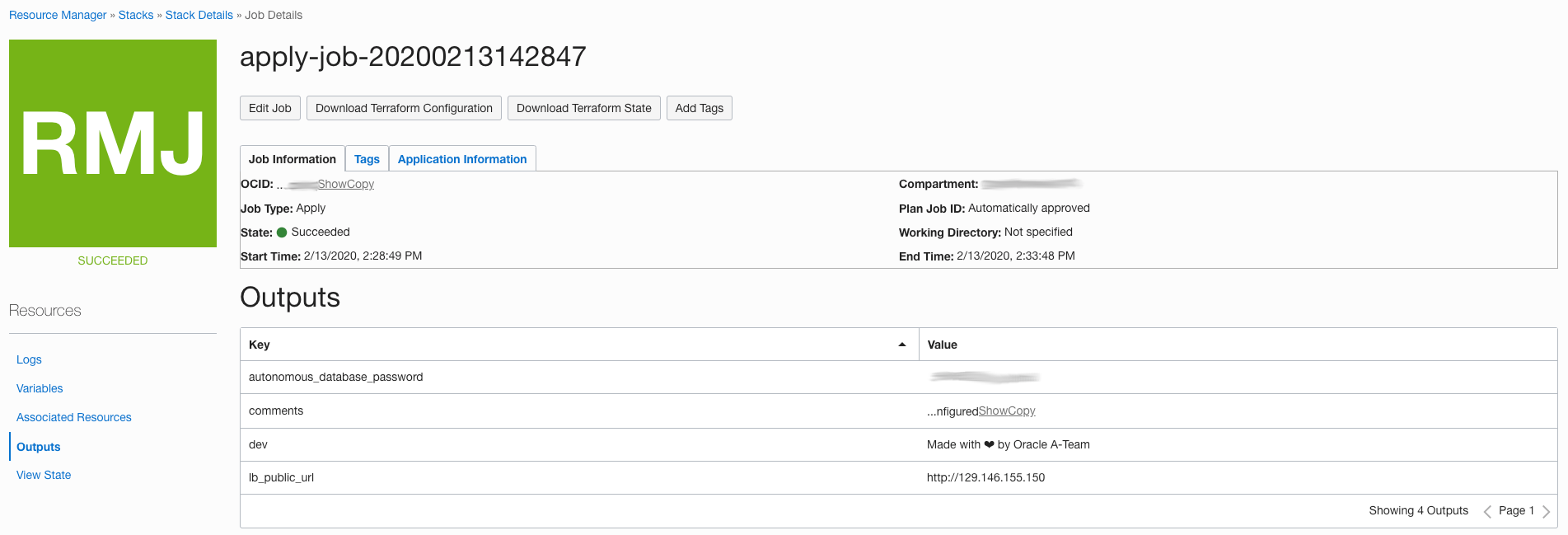This screenshot has height=535, width=1568.
Task: Select View State in the Resources list
Action: tap(44, 475)
